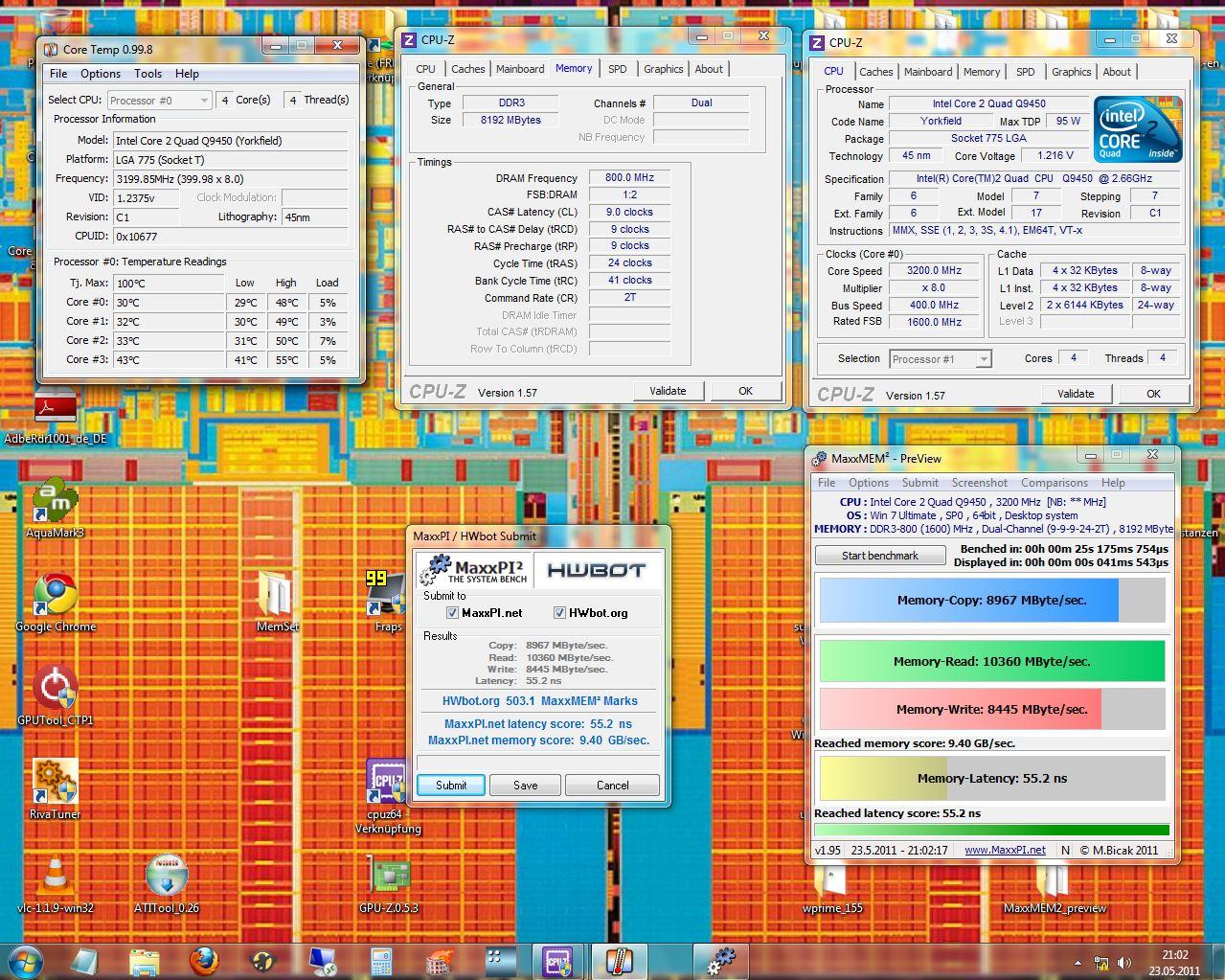The image size is (1225, 980).
Task: Open Graphics tab in right CPU-Z window
Action: coord(1071,72)
